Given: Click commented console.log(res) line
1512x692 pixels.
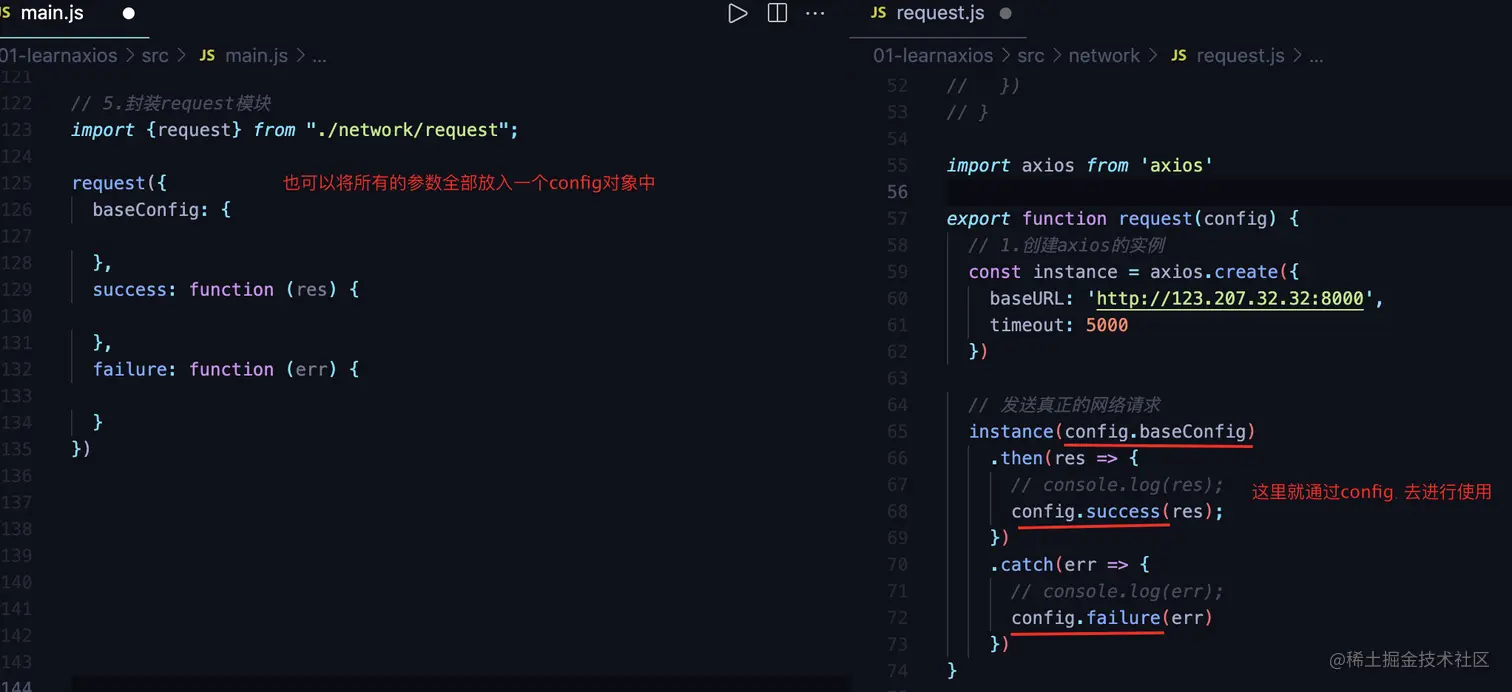Looking at the screenshot, I should tap(1117, 485).
